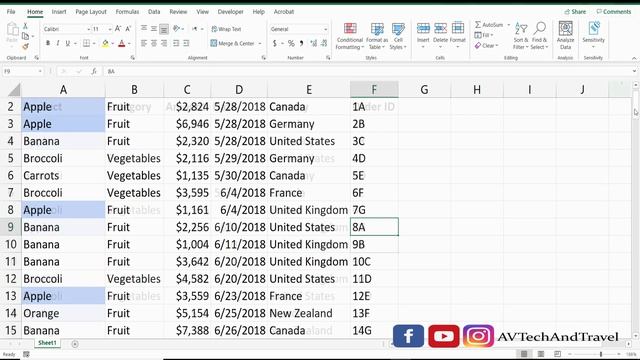
Task: Toggle Italic formatting
Action: 58,43
